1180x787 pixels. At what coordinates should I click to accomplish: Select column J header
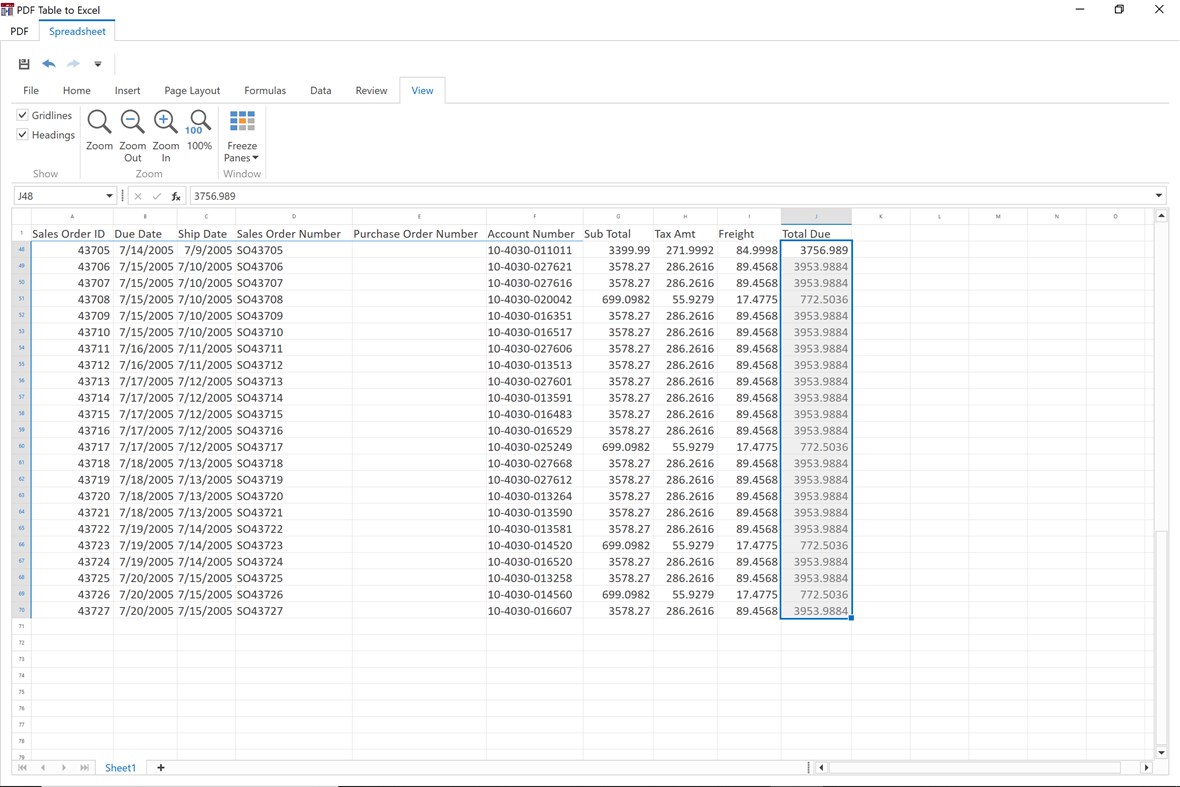(816, 216)
